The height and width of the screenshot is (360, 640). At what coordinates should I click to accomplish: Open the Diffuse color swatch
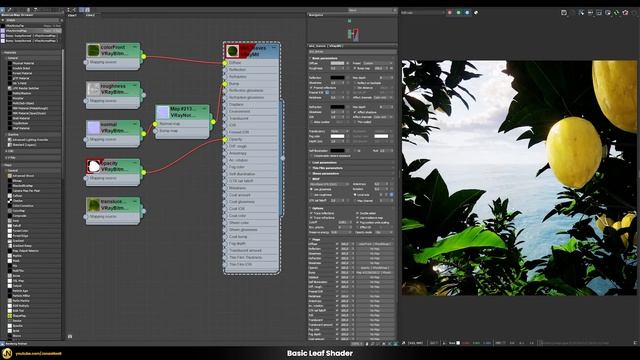[337, 63]
